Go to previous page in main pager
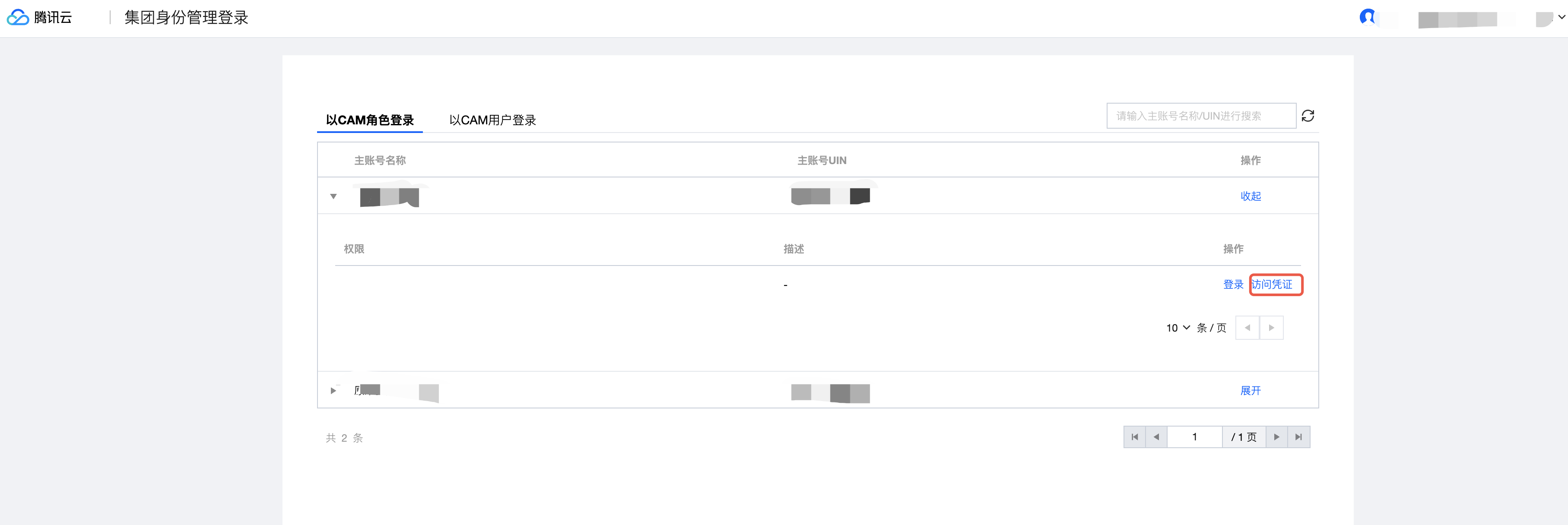Screen dimensions: 1568x525 pyautogui.click(x=1156, y=437)
